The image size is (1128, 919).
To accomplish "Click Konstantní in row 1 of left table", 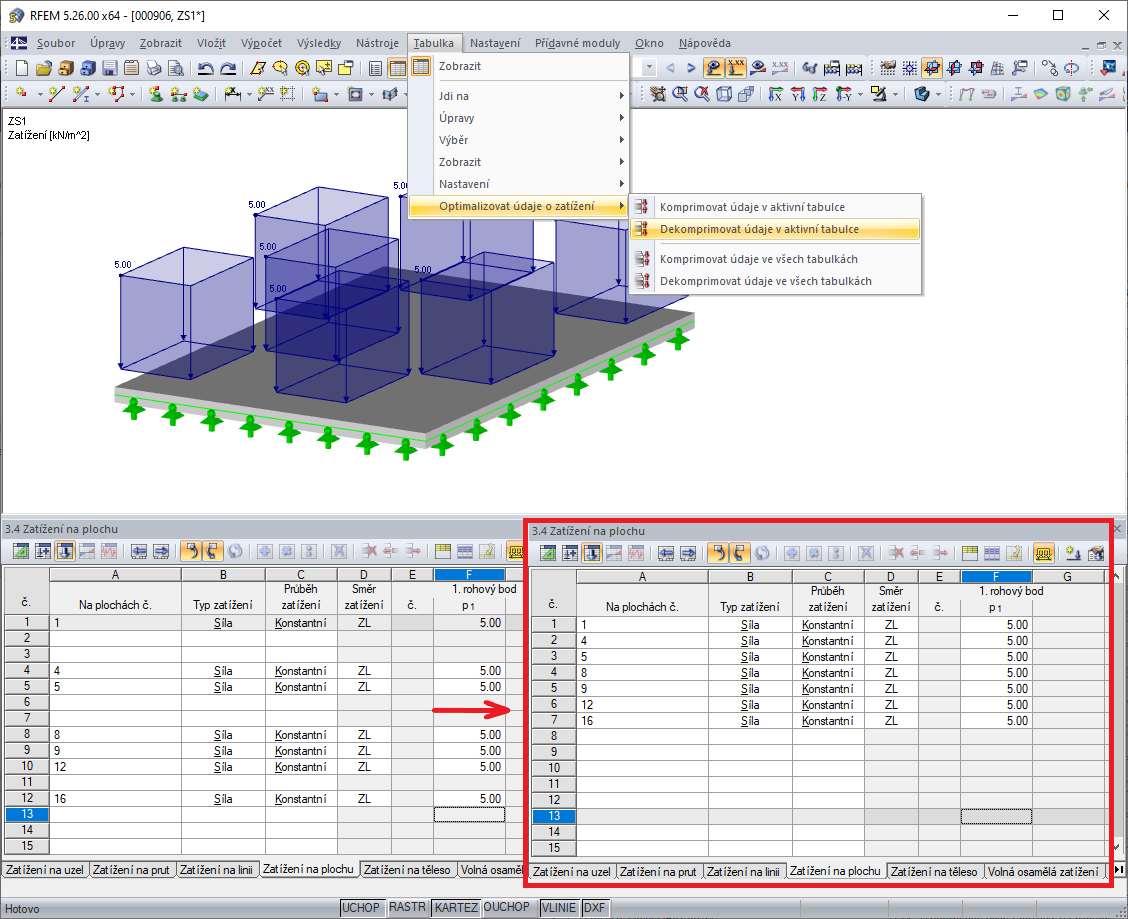I will 301,623.
